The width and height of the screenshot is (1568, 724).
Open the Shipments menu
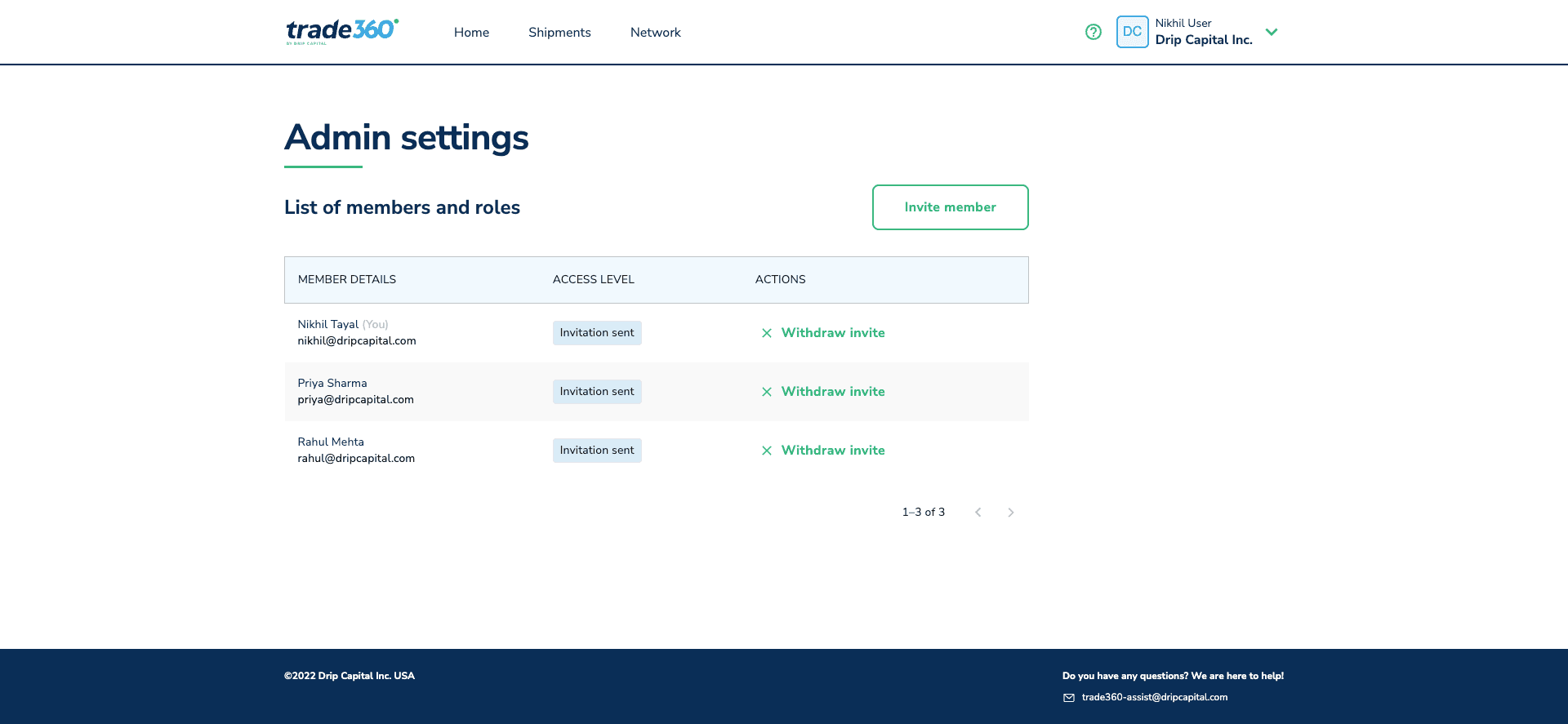[x=559, y=32]
